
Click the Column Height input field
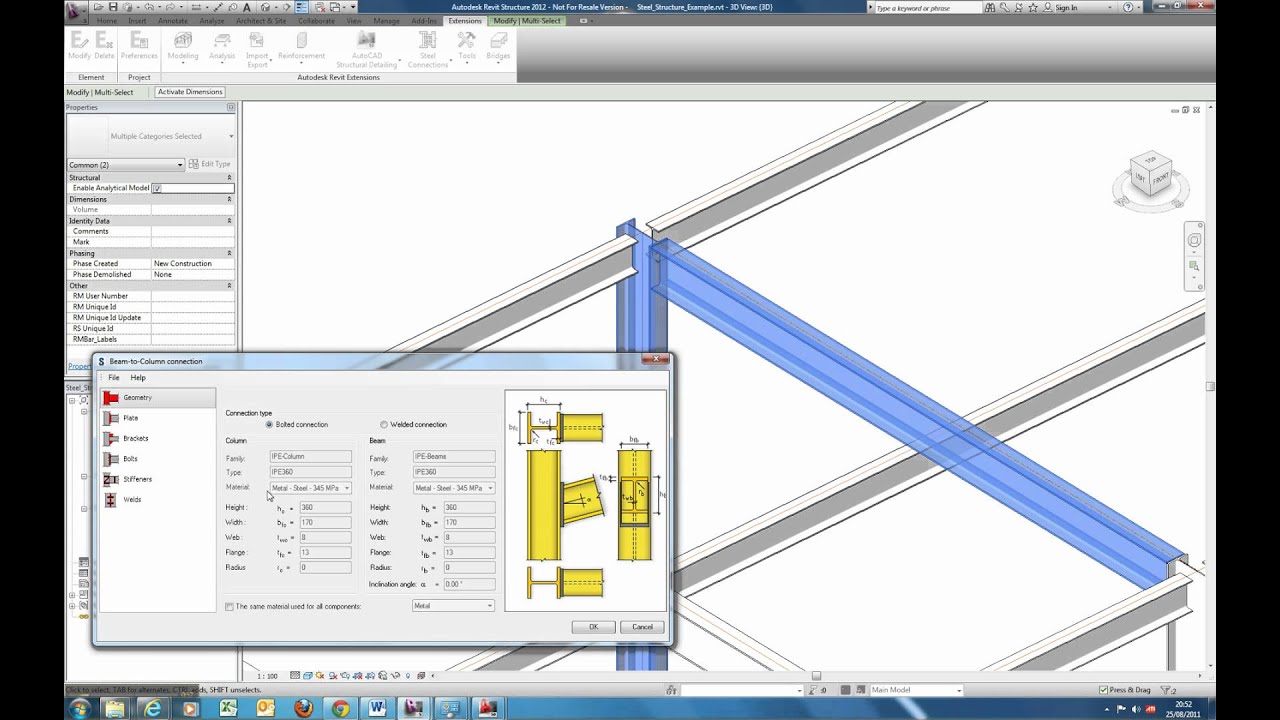click(325, 507)
